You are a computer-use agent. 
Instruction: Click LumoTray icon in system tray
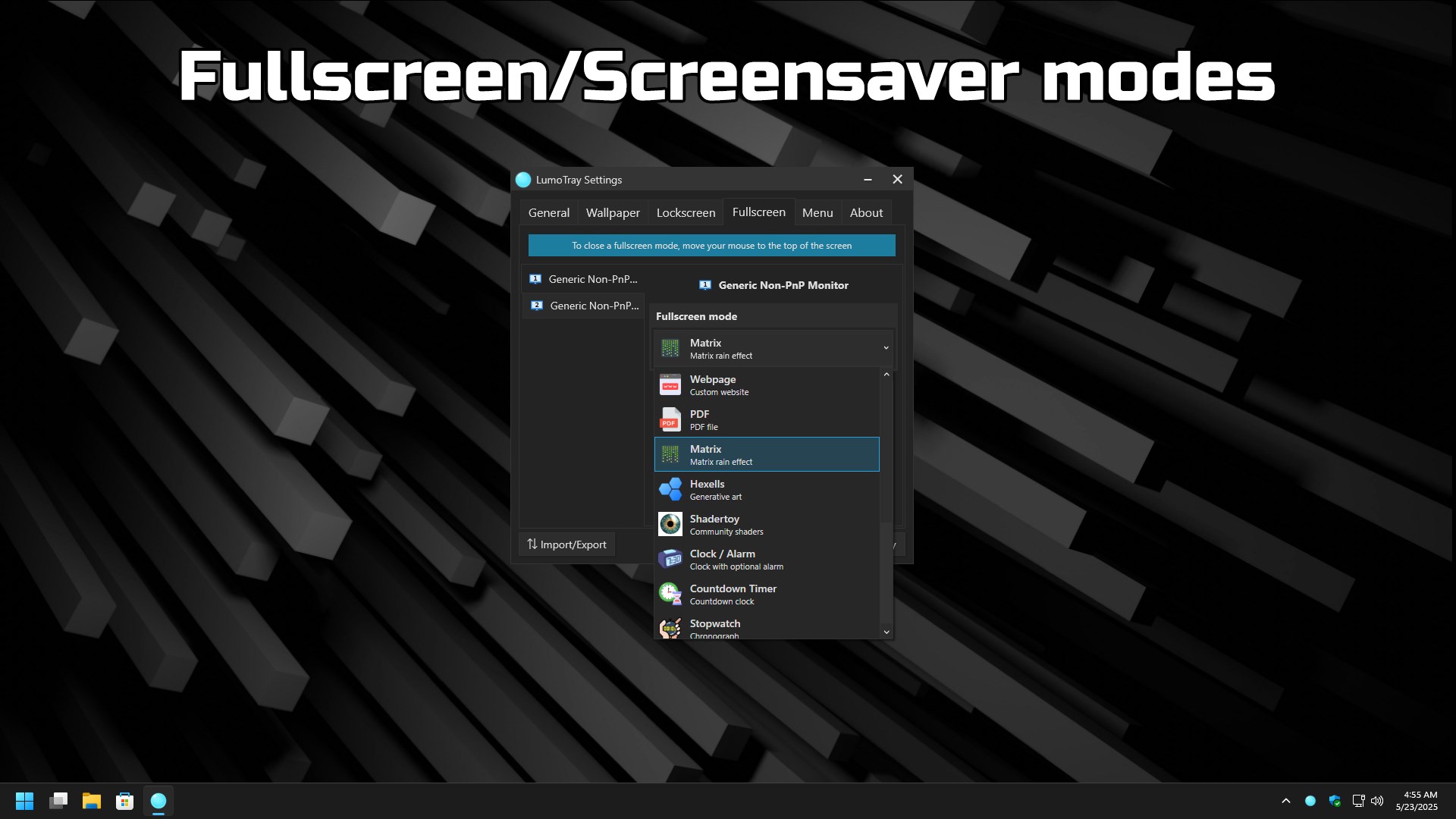coord(1310,801)
